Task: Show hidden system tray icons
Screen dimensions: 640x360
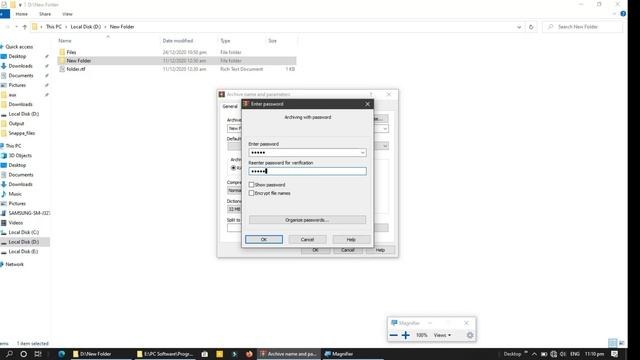Action: point(534,354)
